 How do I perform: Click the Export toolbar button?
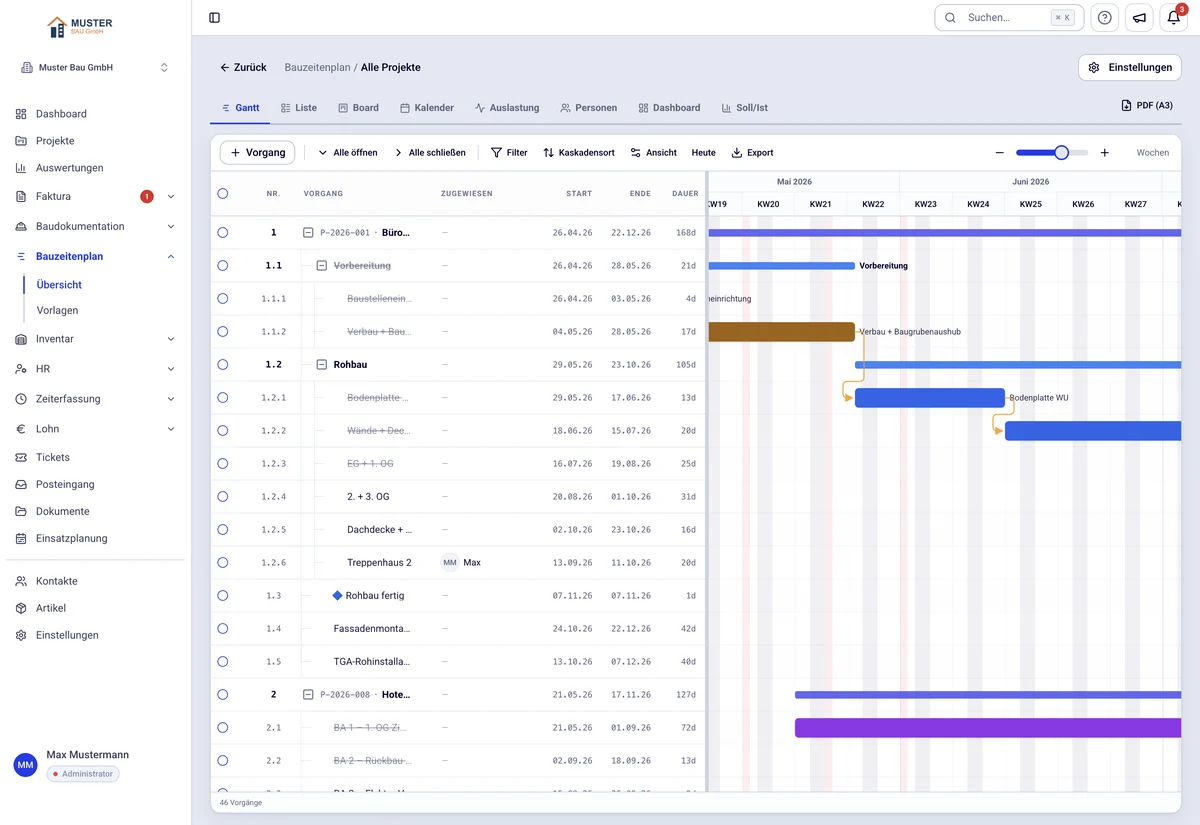point(752,153)
